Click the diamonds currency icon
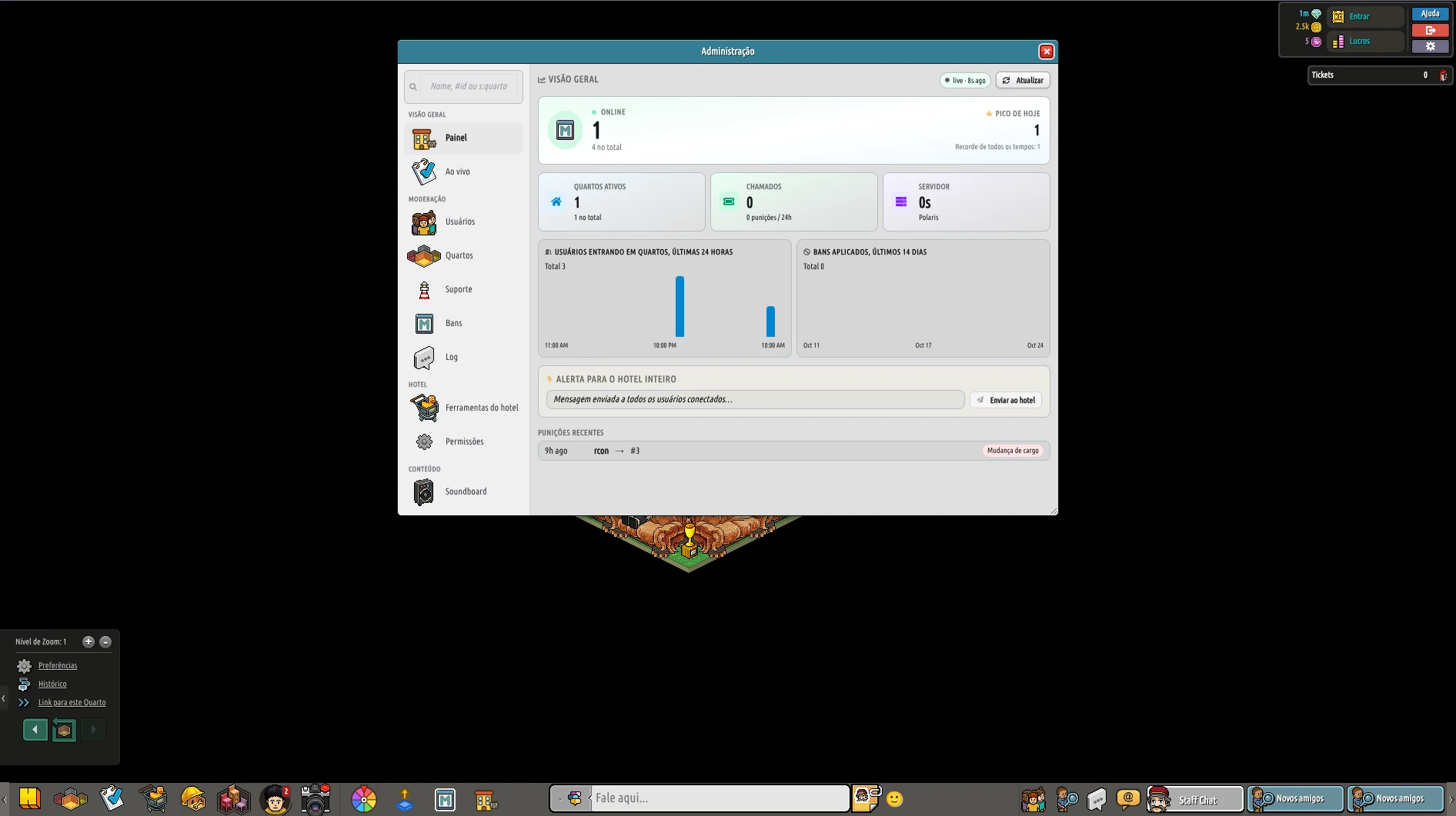The image size is (1456, 816). coord(1316,14)
